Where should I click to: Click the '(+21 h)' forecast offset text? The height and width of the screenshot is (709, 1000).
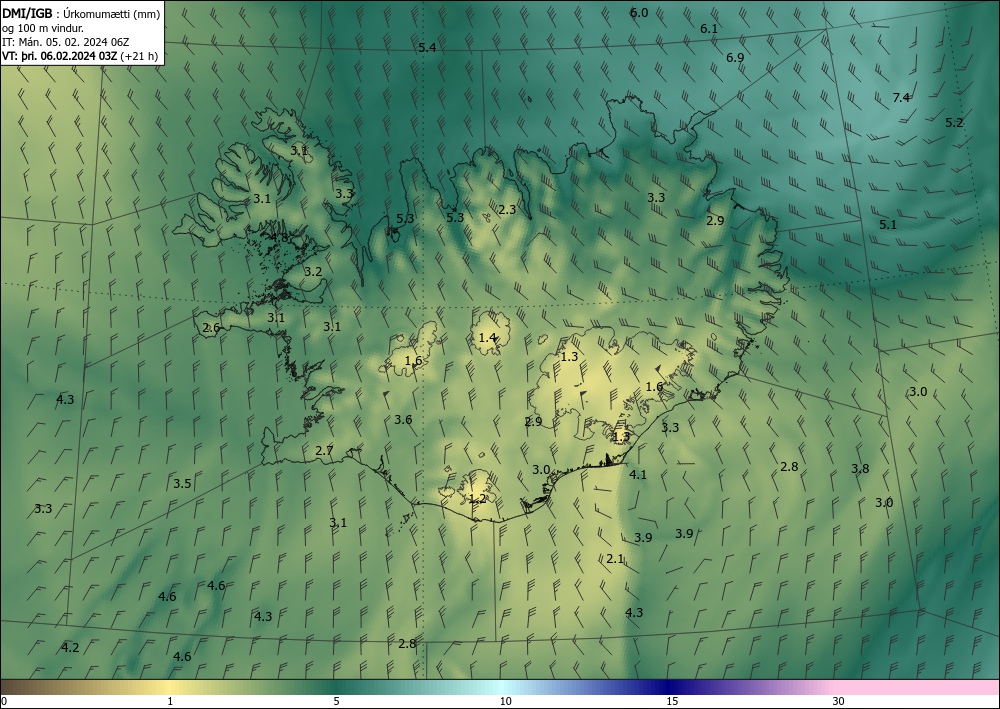pyautogui.click(x=138, y=56)
